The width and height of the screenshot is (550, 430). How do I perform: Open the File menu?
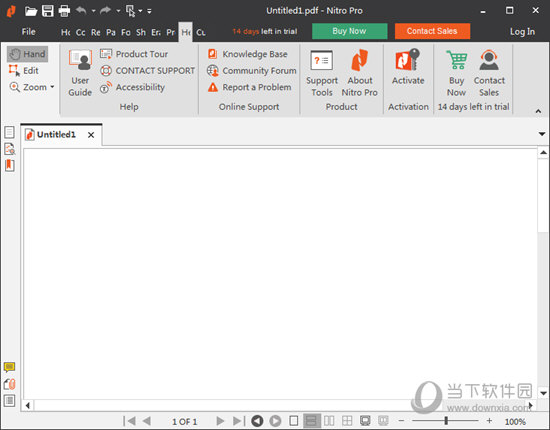coord(28,32)
